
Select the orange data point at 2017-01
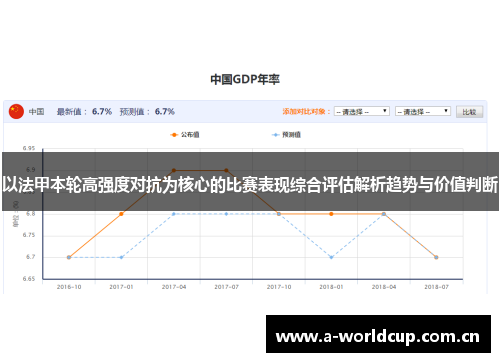(121, 214)
